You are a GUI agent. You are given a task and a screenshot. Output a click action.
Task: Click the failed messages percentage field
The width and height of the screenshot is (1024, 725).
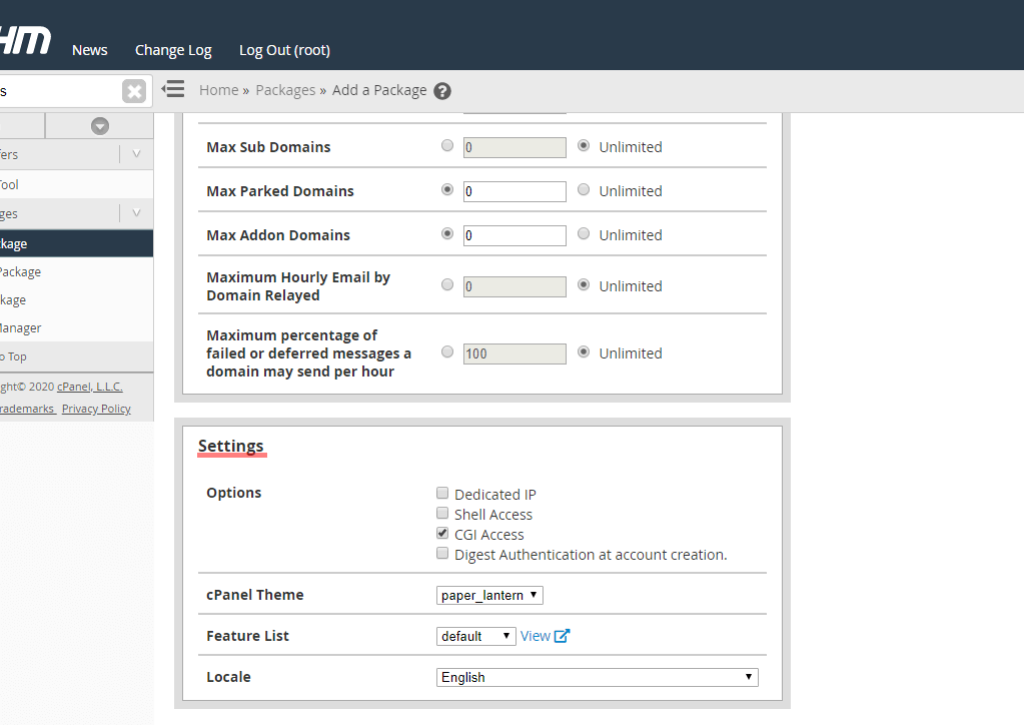[x=515, y=354]
